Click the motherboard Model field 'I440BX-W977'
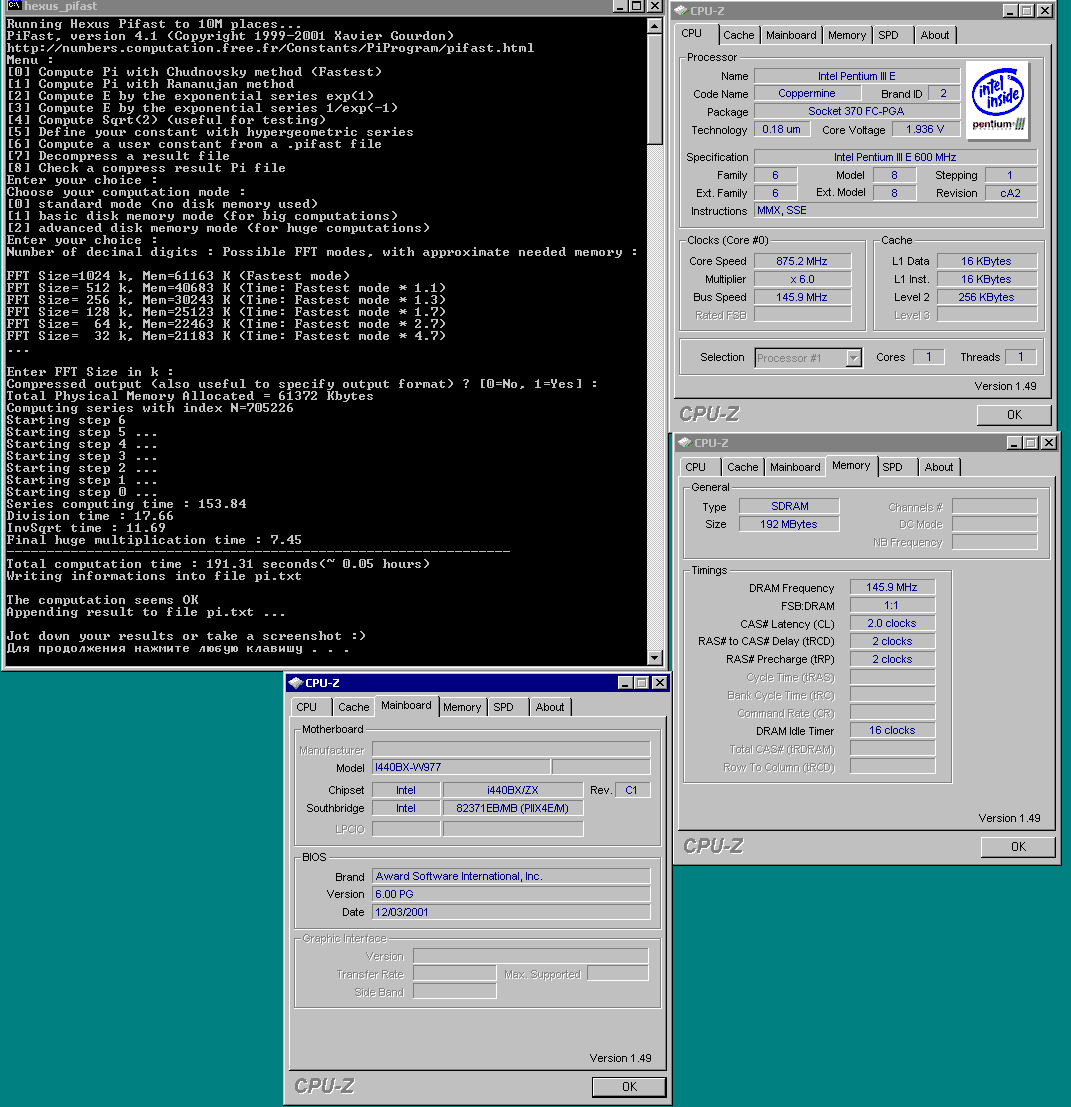The image size is (1071, 1107). pyautogui.click(x=461, y=767)
